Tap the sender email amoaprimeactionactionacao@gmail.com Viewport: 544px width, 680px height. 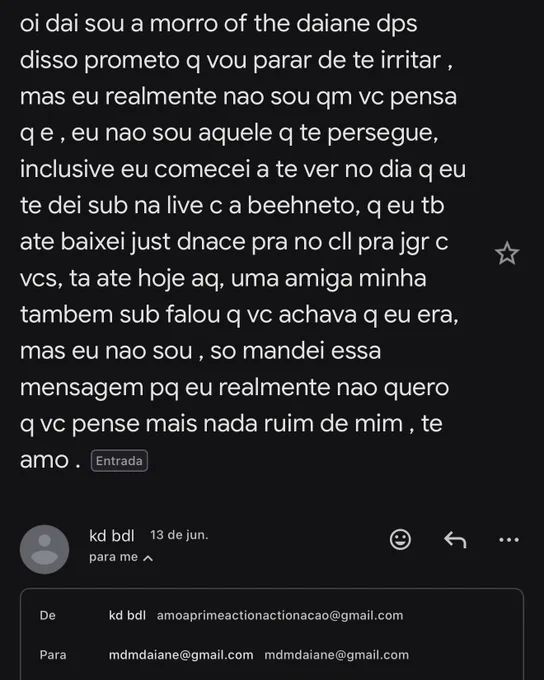click(280, 615)
